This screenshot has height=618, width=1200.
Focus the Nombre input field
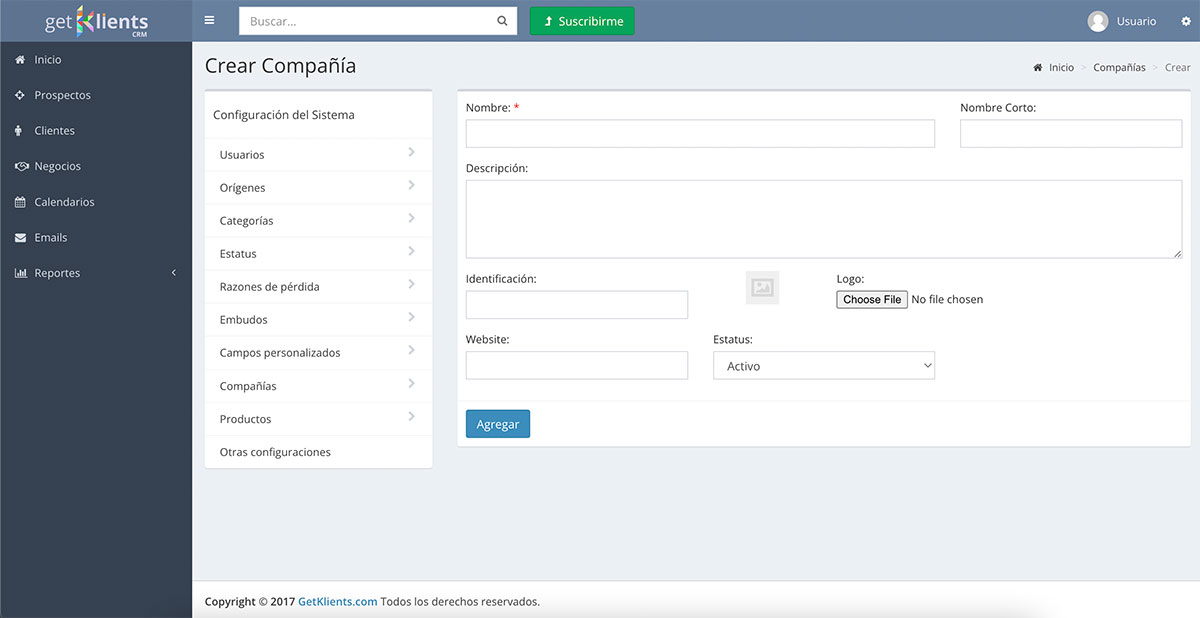(x=700, y=134)
